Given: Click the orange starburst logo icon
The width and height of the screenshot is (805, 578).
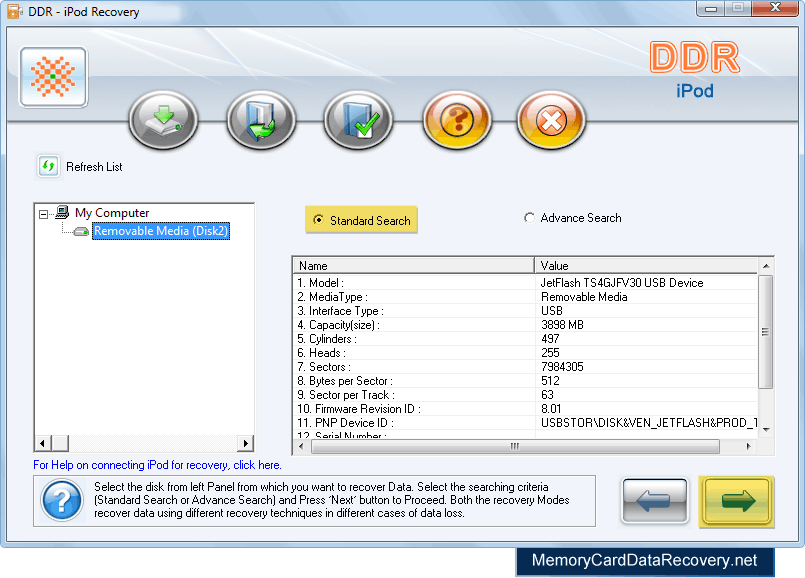Looking at the screenshot, I should [53, 77].
